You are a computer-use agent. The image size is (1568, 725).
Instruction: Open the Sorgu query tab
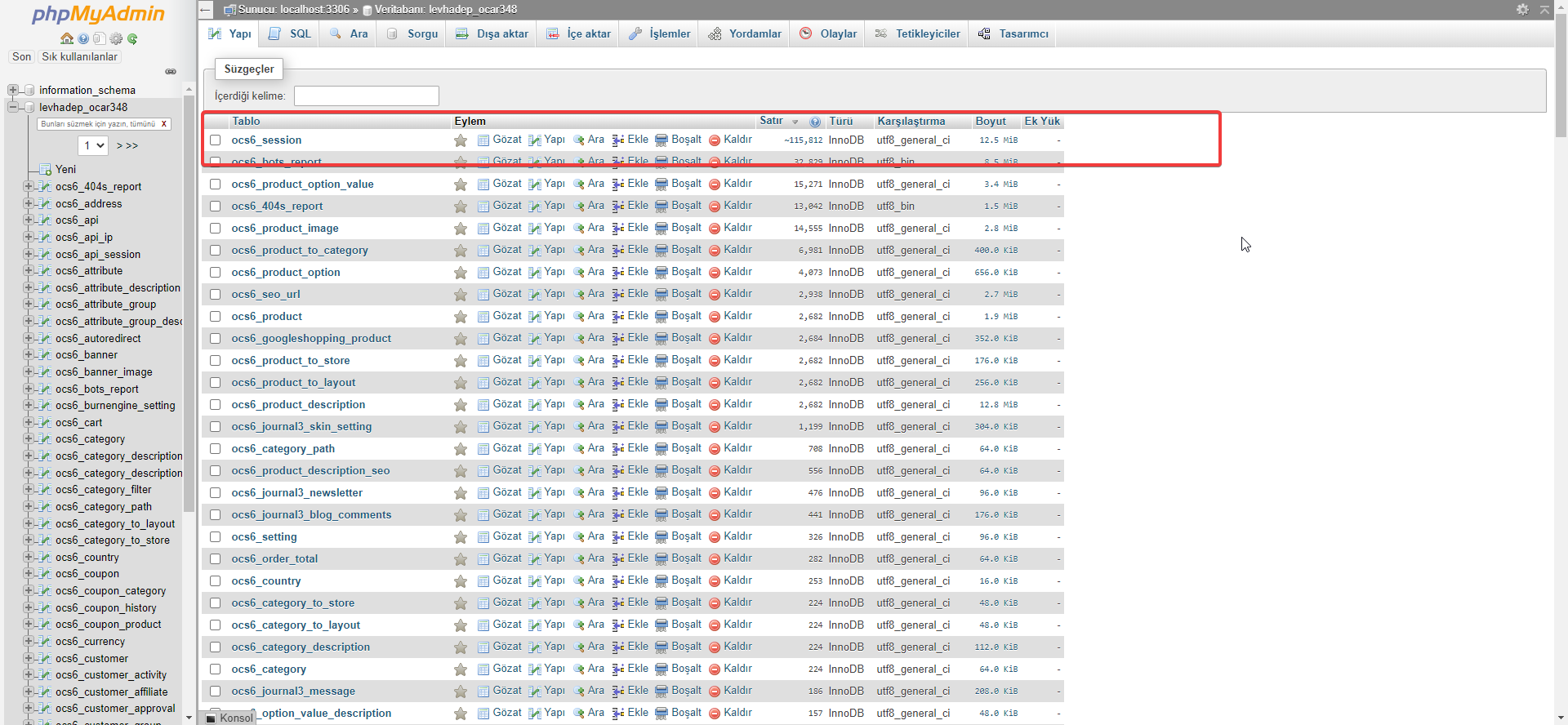[412, 34]
